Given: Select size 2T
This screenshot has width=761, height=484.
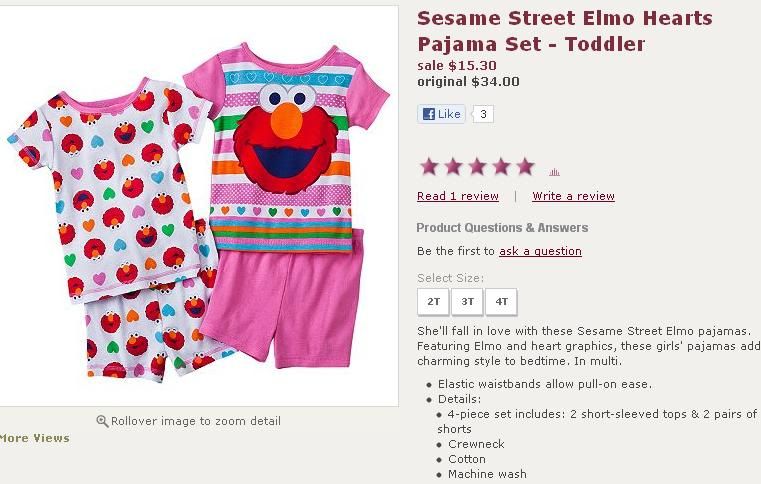Looking at the screenshot, I should [x=433, y=302].
